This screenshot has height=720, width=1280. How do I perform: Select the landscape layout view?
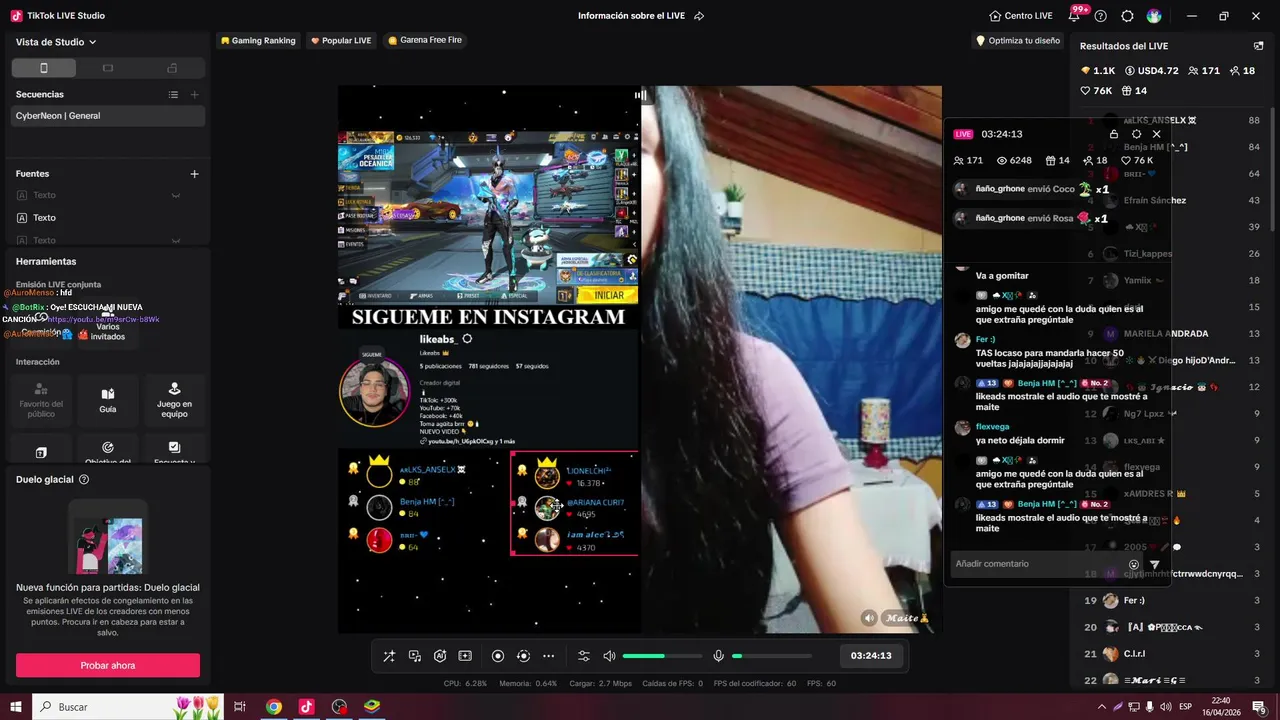[108, 68]
